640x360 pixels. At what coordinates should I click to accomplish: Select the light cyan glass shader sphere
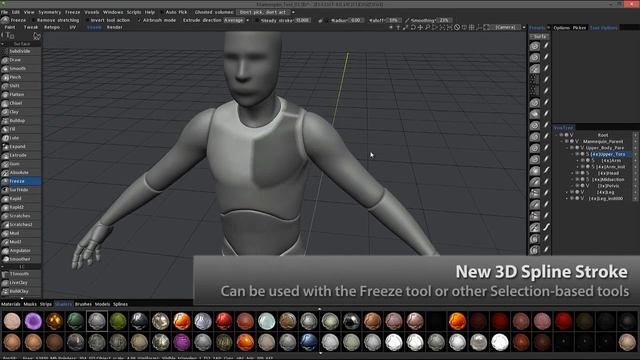(267, 321)
